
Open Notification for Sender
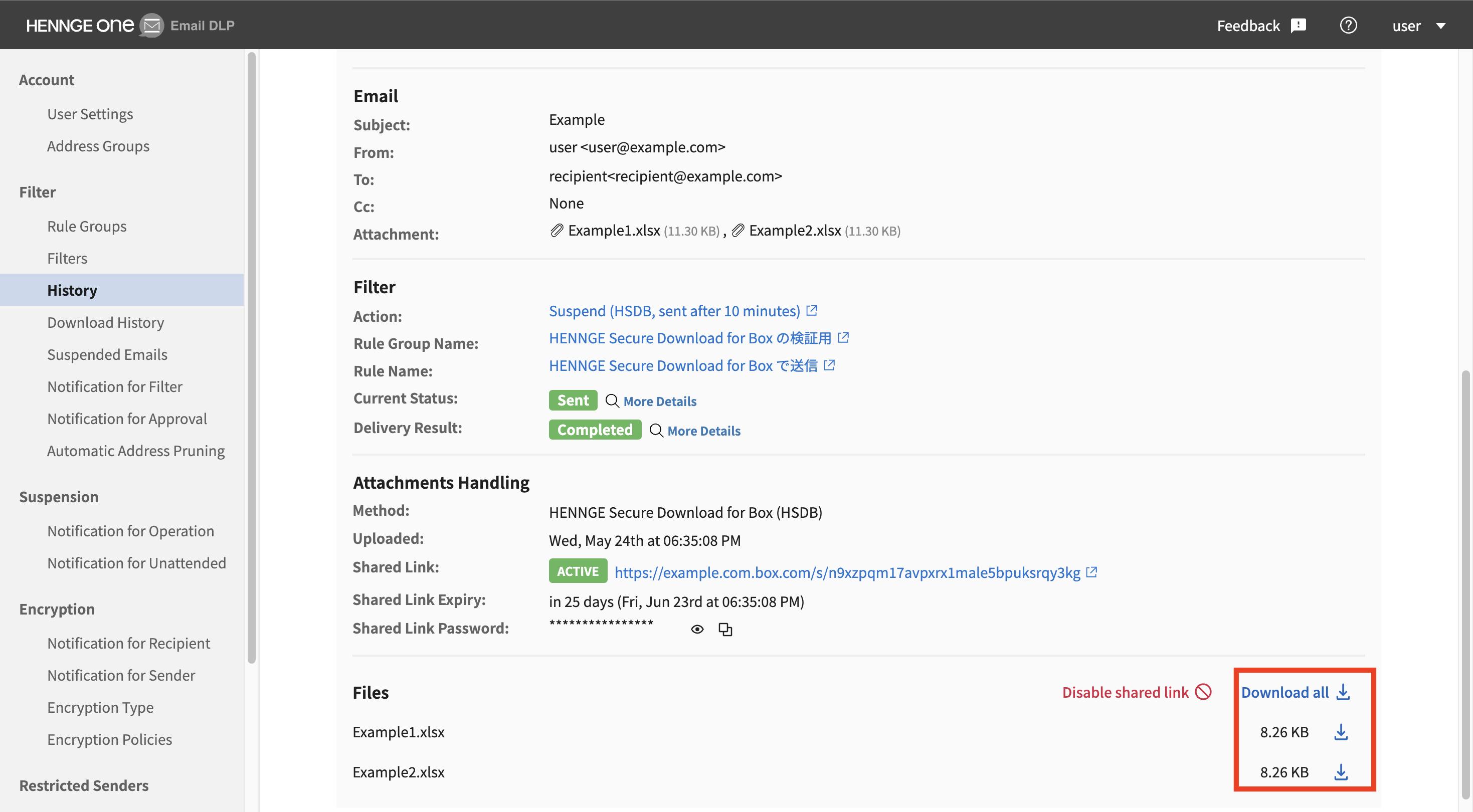pyautogui.click(x=121, y=675)
